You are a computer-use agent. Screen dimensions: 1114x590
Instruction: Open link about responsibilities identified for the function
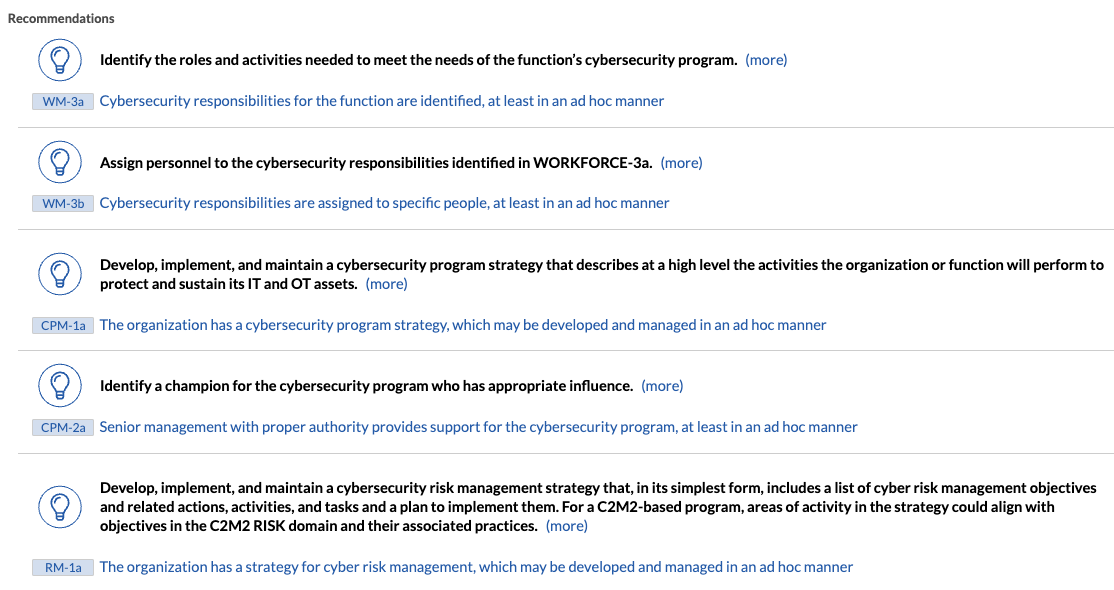[382, 101]
